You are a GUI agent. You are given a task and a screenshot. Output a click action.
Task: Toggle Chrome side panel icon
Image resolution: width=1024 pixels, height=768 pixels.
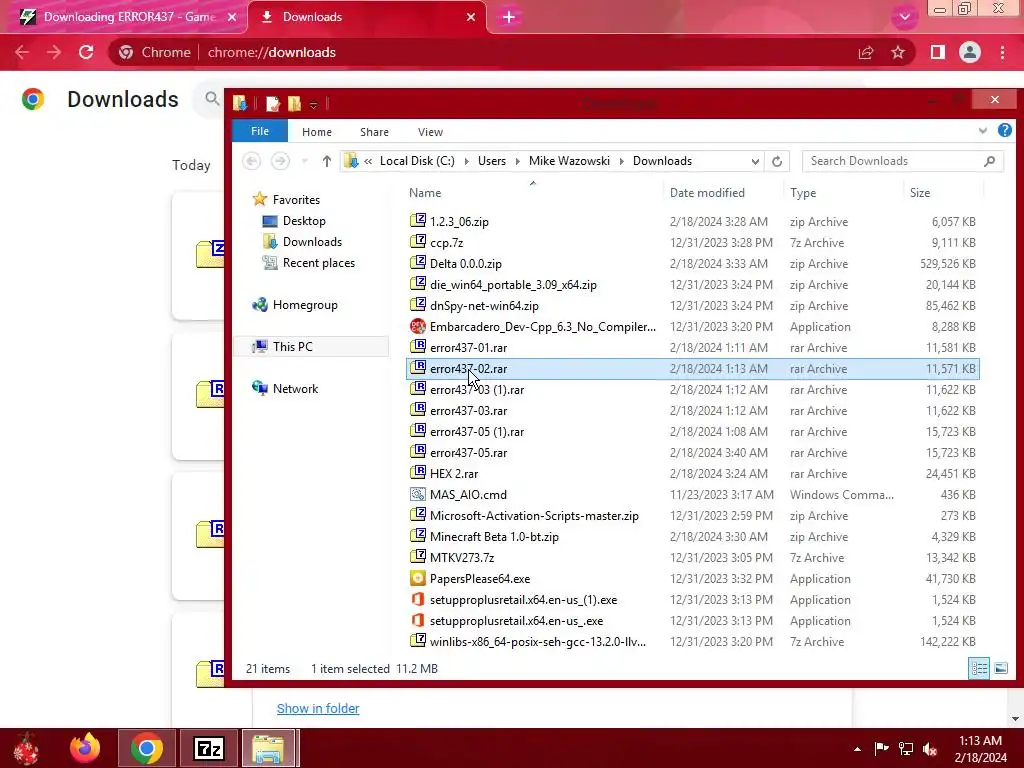[938, 52]
